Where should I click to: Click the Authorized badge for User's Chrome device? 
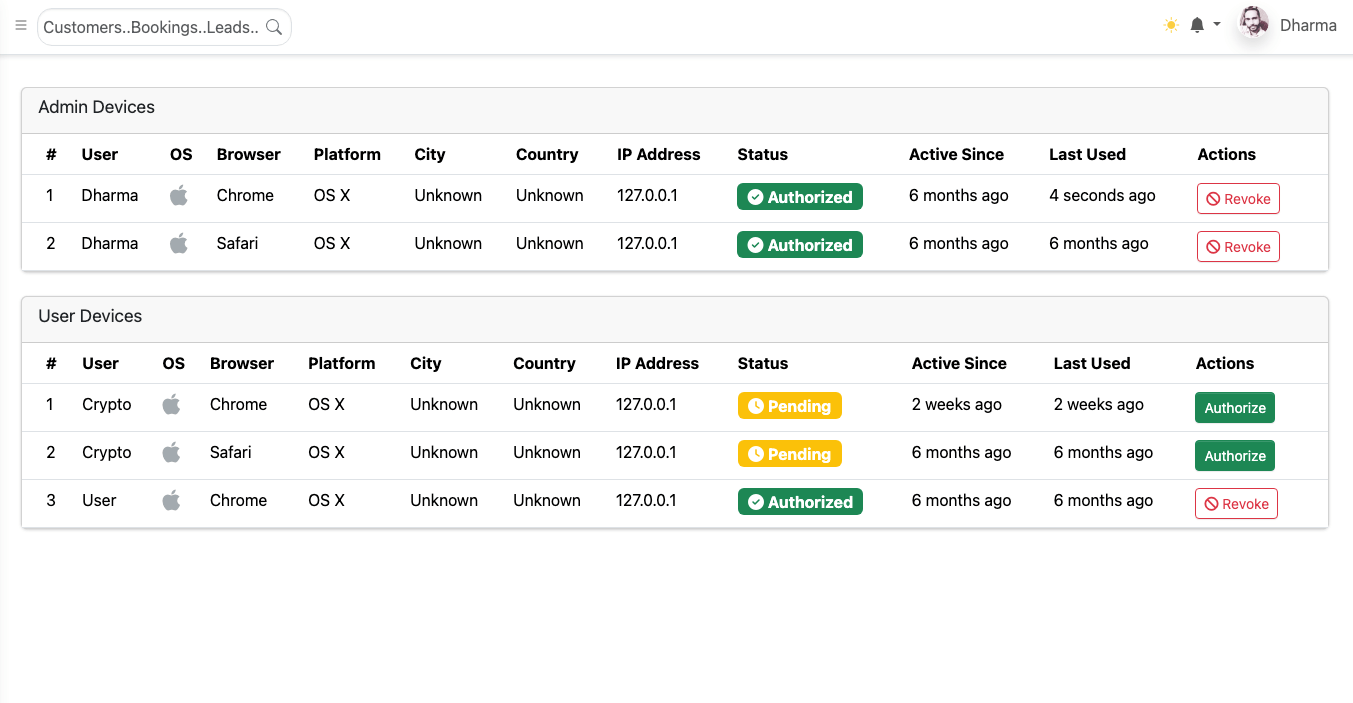(x=800, y=501)
